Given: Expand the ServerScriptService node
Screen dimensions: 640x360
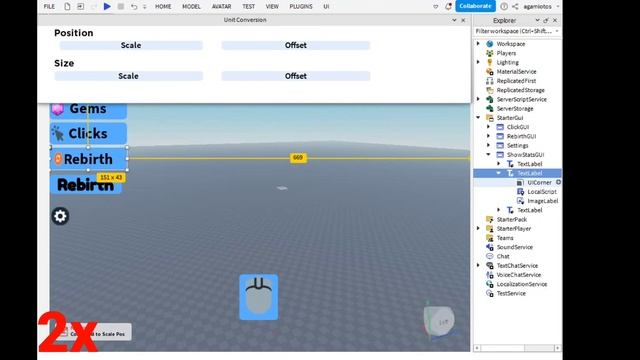Looking at the screenshot, I should [478, 99].
